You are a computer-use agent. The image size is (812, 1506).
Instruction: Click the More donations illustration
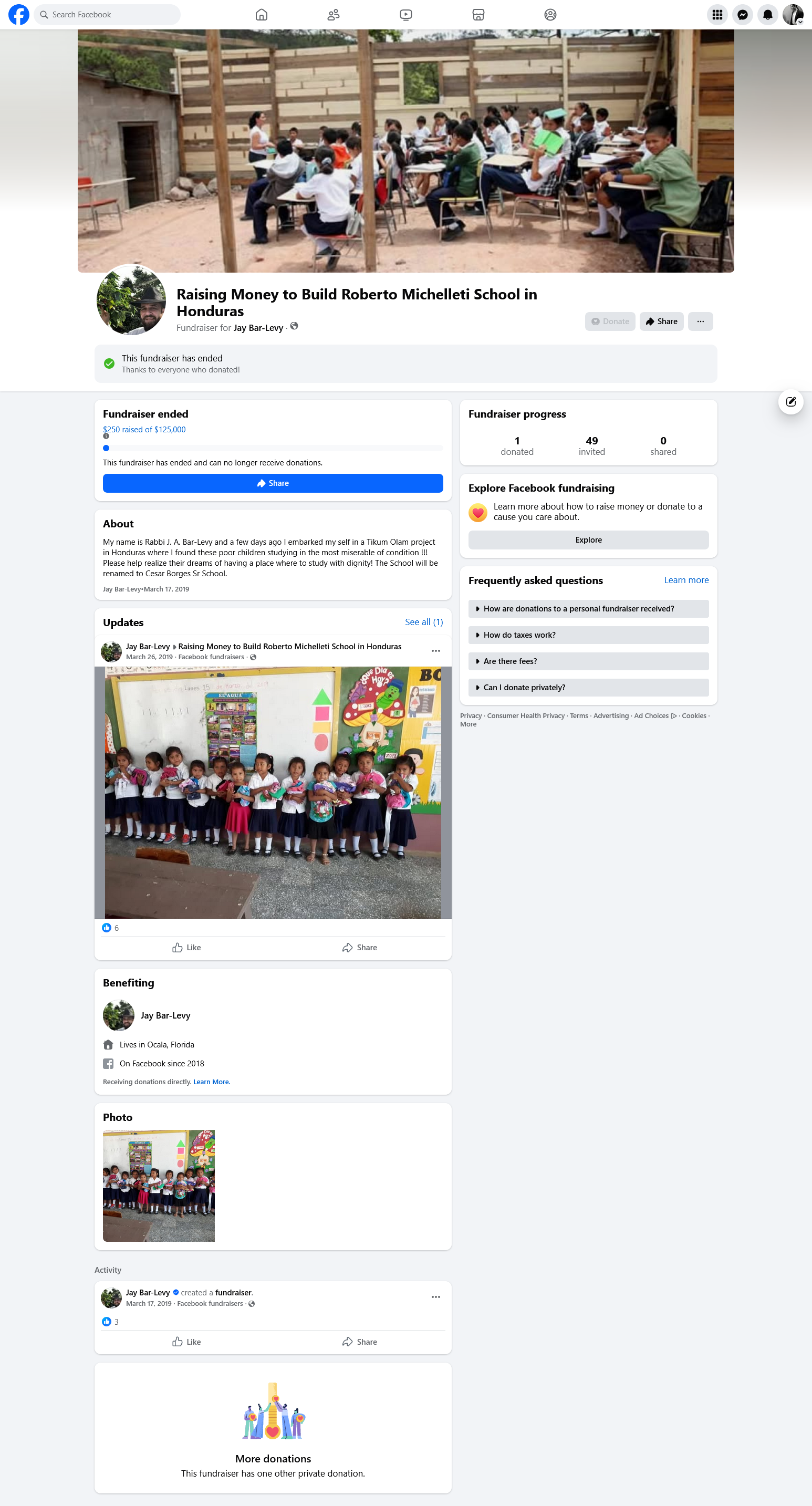273,1411
